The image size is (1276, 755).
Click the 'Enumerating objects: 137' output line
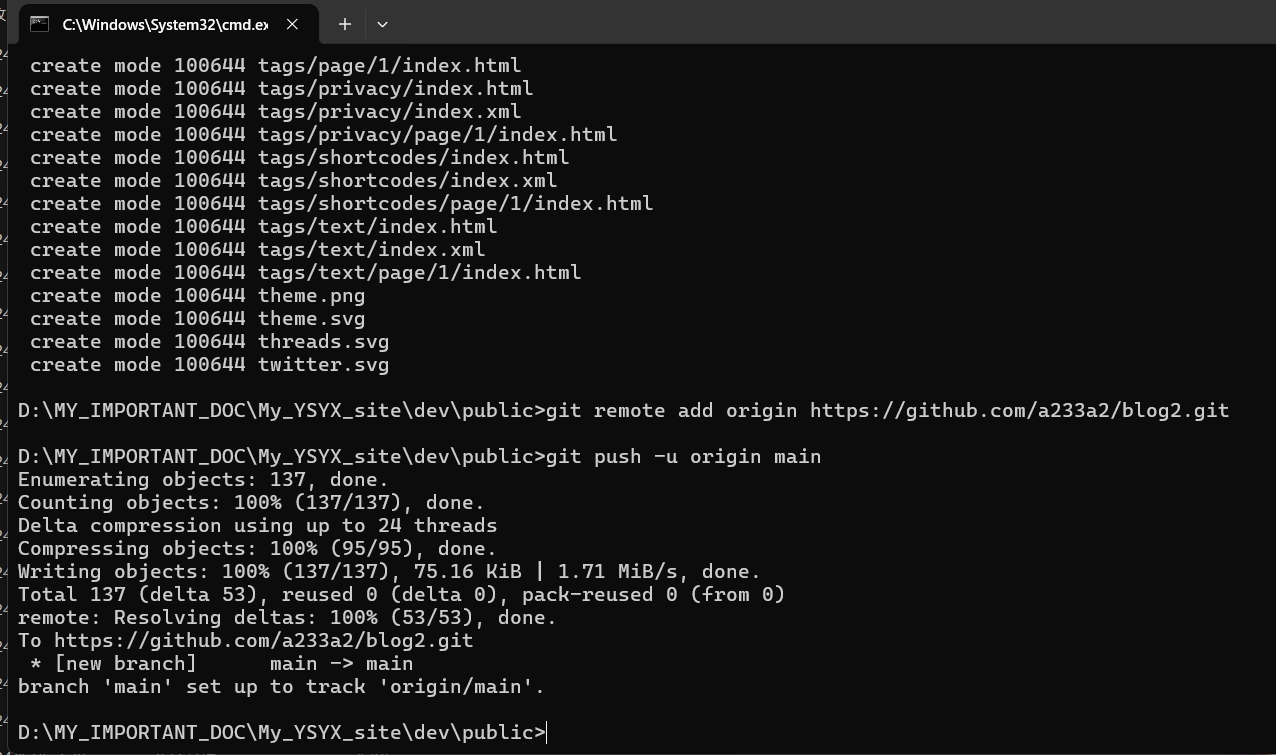click(x=203, y=480)
